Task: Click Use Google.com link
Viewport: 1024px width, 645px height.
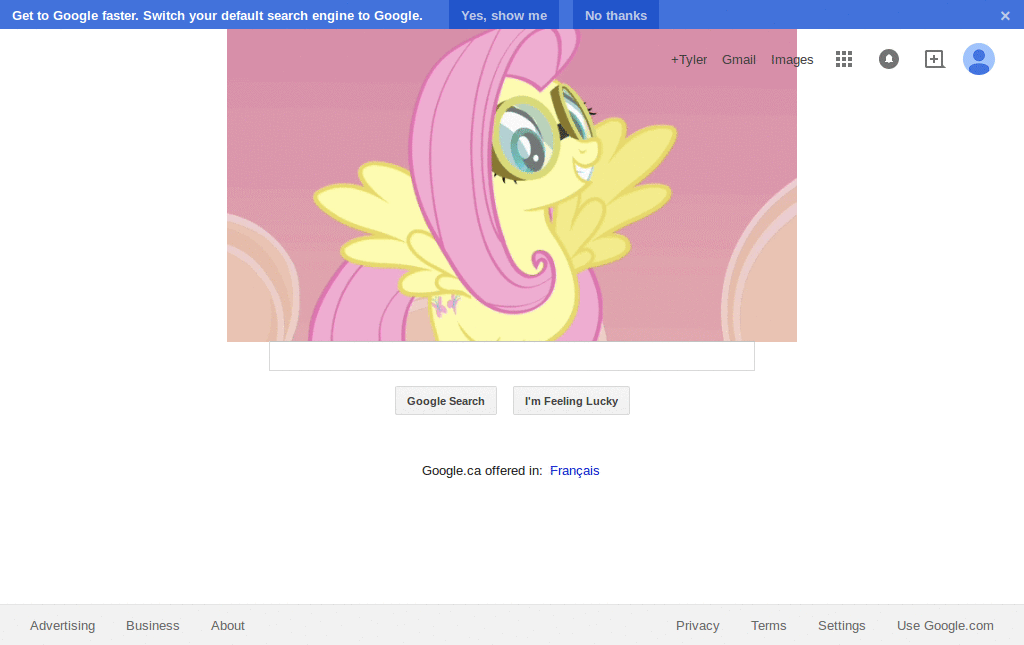Action: tap(945, 625)
